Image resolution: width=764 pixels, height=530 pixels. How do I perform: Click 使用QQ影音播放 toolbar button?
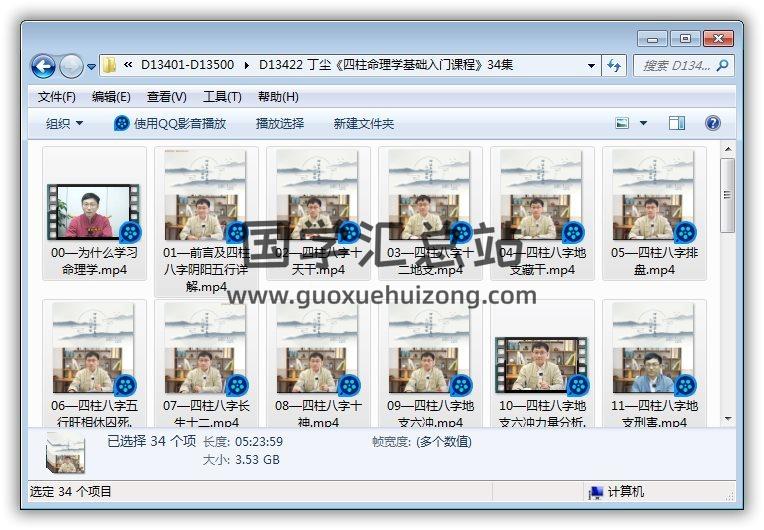point(170,123)
